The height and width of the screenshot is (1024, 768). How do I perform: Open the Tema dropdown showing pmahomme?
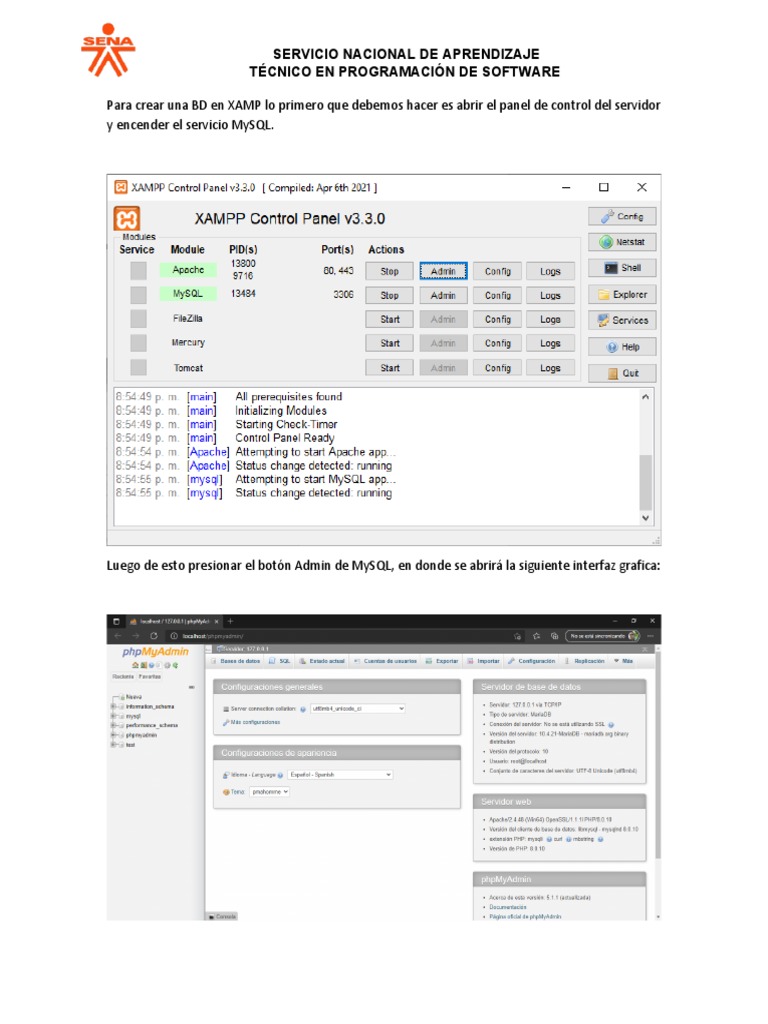click(x=270, y=792)
